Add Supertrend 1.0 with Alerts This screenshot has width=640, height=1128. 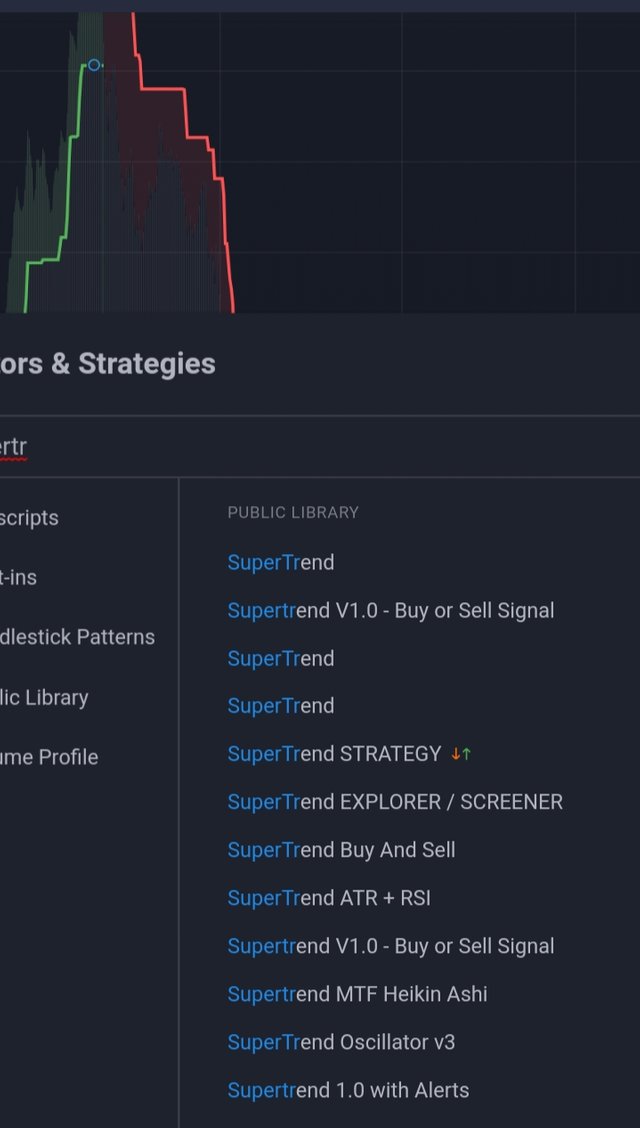point(348,1090)
